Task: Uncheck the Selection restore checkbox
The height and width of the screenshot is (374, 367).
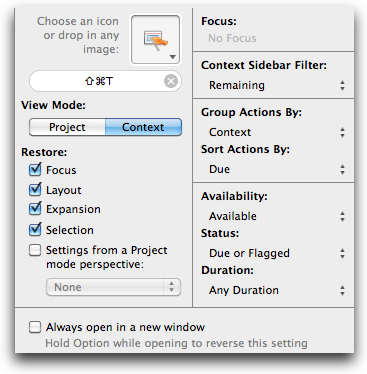Action: point(35,229)
